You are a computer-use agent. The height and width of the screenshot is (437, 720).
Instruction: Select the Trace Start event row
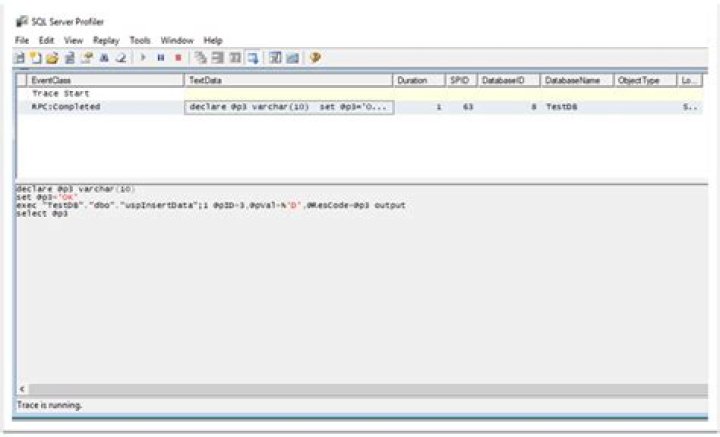(x=360, y=94)
